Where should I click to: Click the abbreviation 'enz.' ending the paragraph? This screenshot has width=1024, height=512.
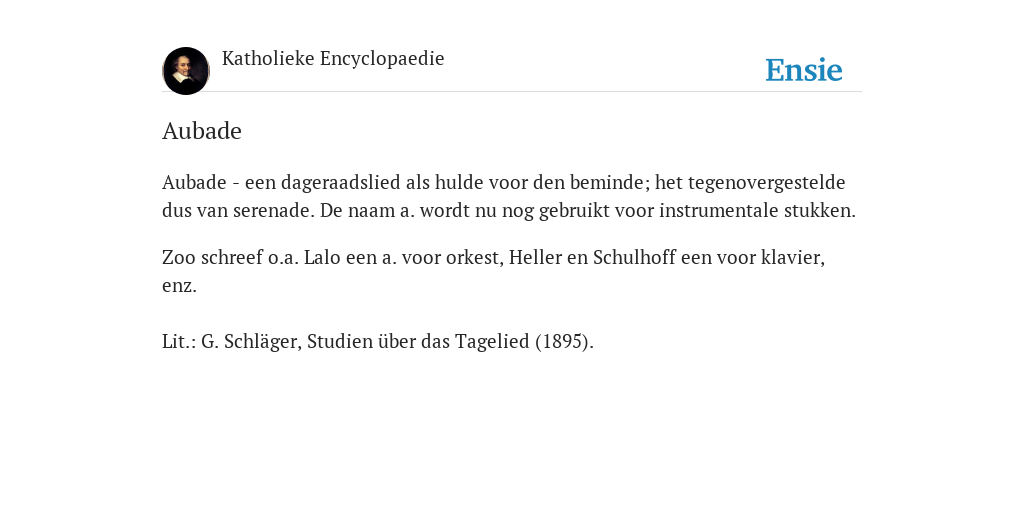tap(180, 286)
